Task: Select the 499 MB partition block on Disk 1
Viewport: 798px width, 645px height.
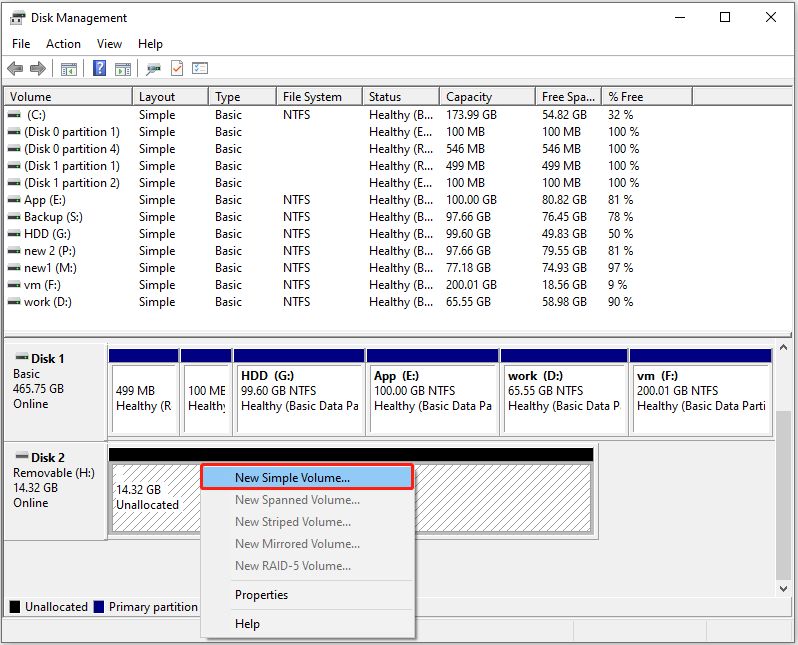Action: click(144, 392)
